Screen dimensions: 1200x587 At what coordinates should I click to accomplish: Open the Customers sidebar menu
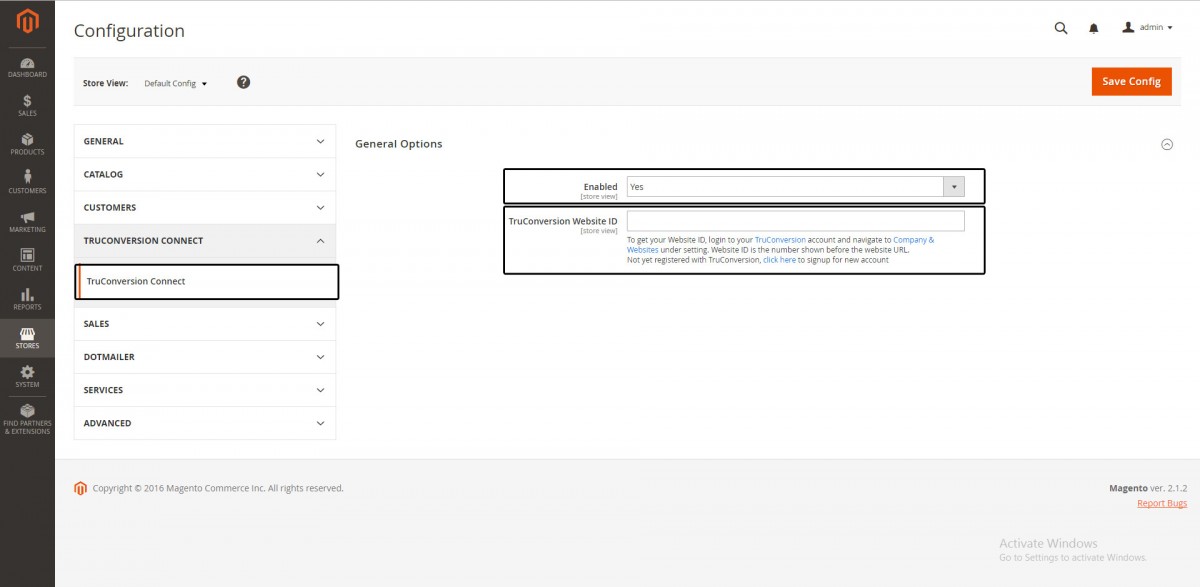27,183
